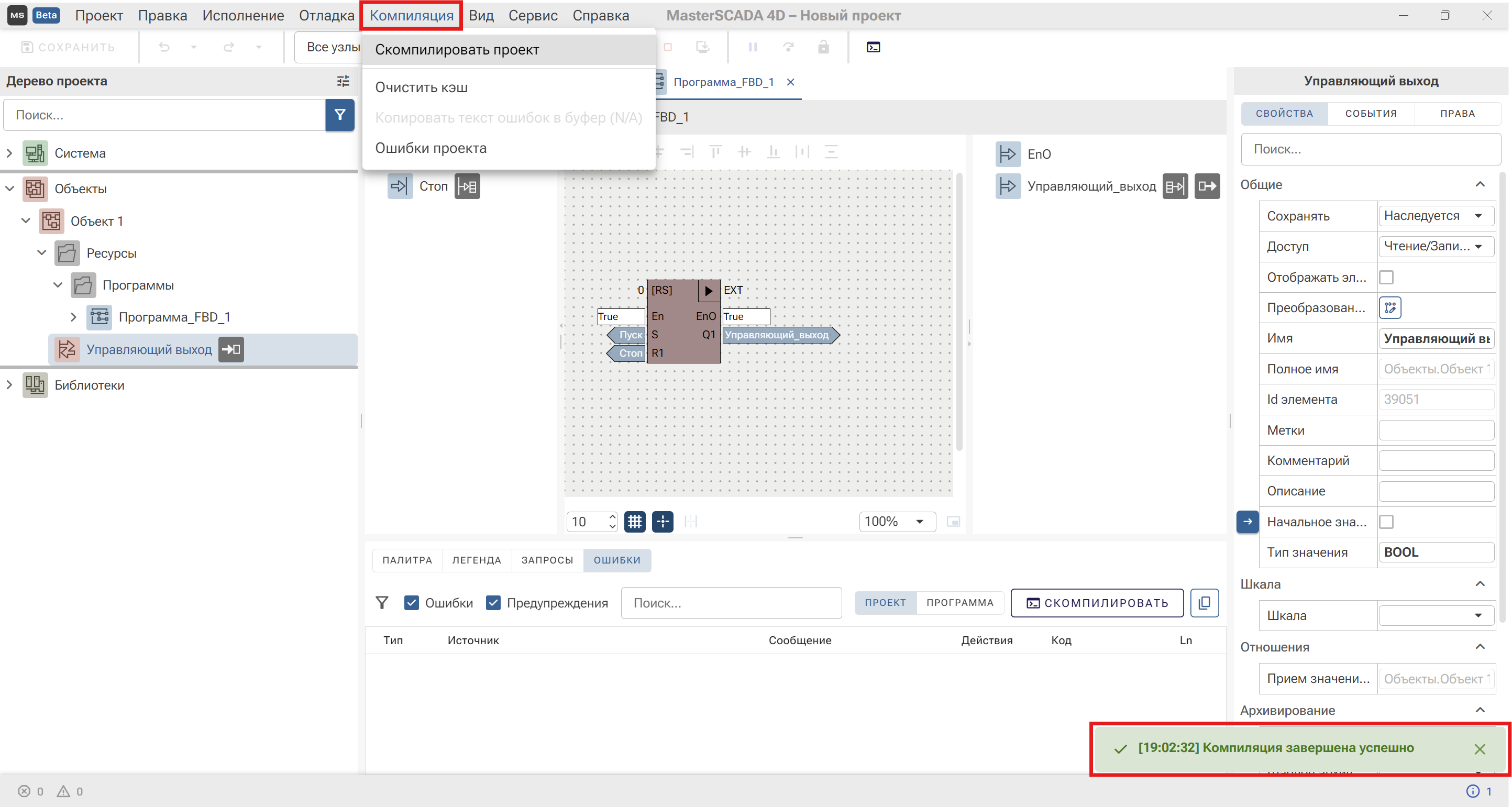Choose Очистить кэш menu entry

click(x=509, y=87)
